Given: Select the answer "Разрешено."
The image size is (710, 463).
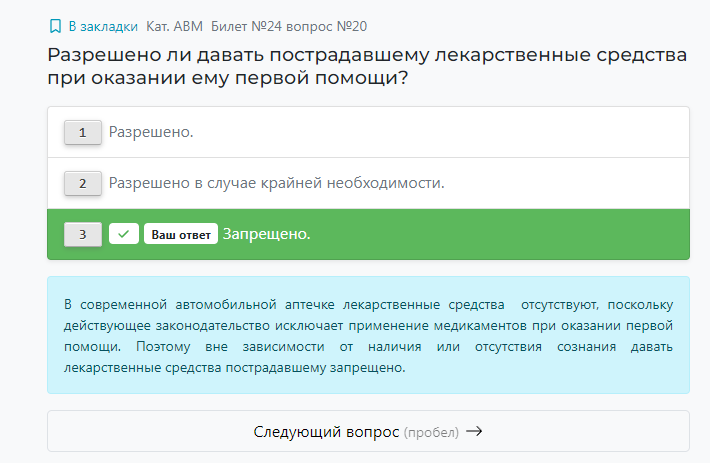Looking at the screenshot, I should pyautogui.click(x=151, y=132).
